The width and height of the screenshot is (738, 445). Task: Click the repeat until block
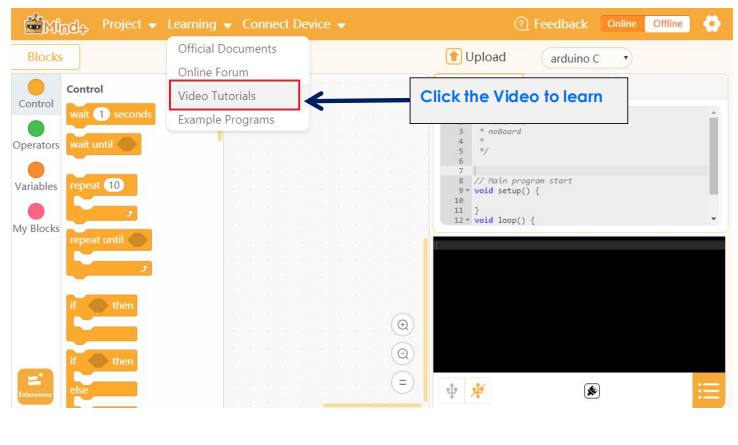109,253
